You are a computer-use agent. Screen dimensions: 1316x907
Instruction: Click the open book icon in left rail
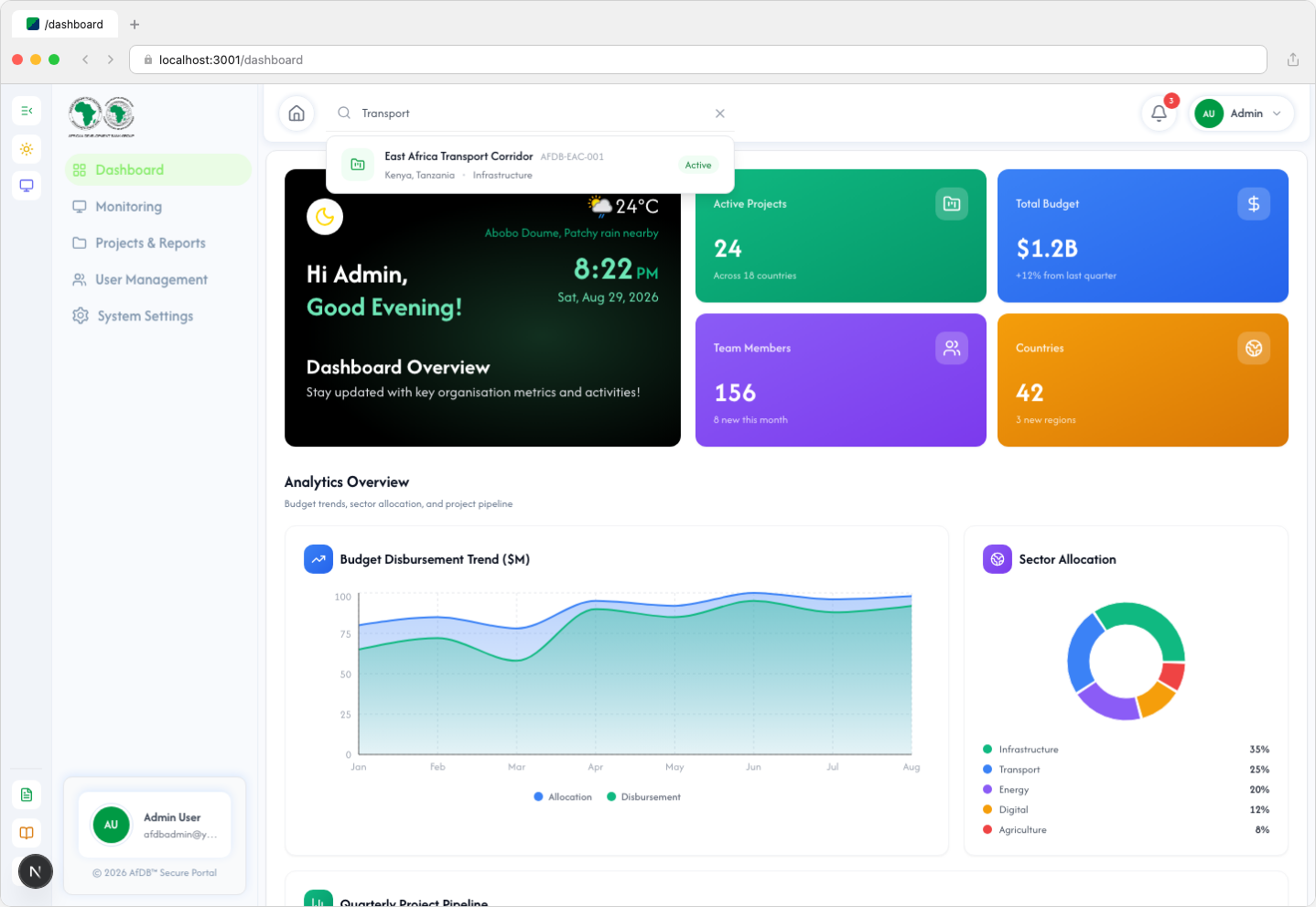(x=27, y=833)
